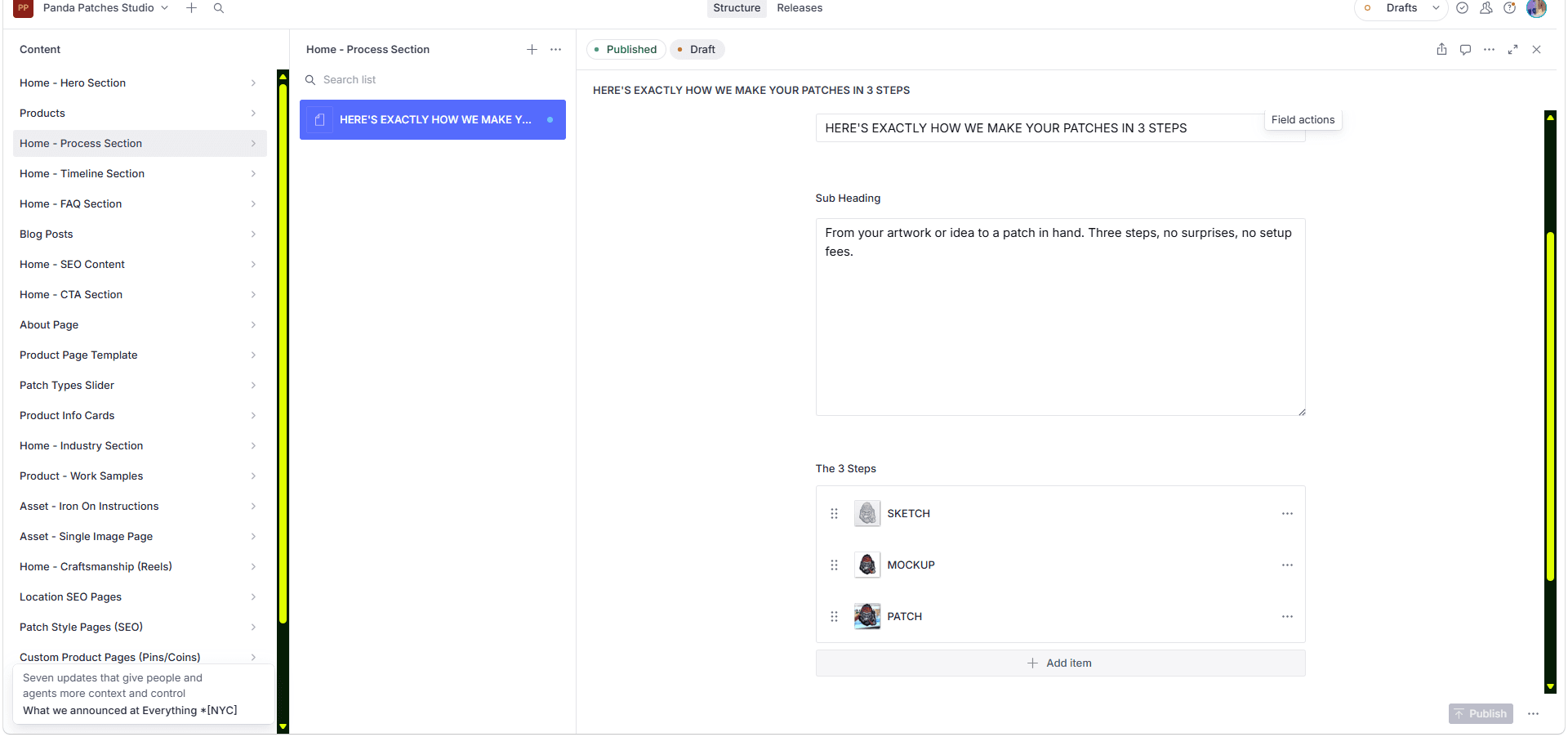The height and width of the screenshot is (737, 1568).
Task: Open What we announced at Everything NYC link
Action: [x=130, y=711]
